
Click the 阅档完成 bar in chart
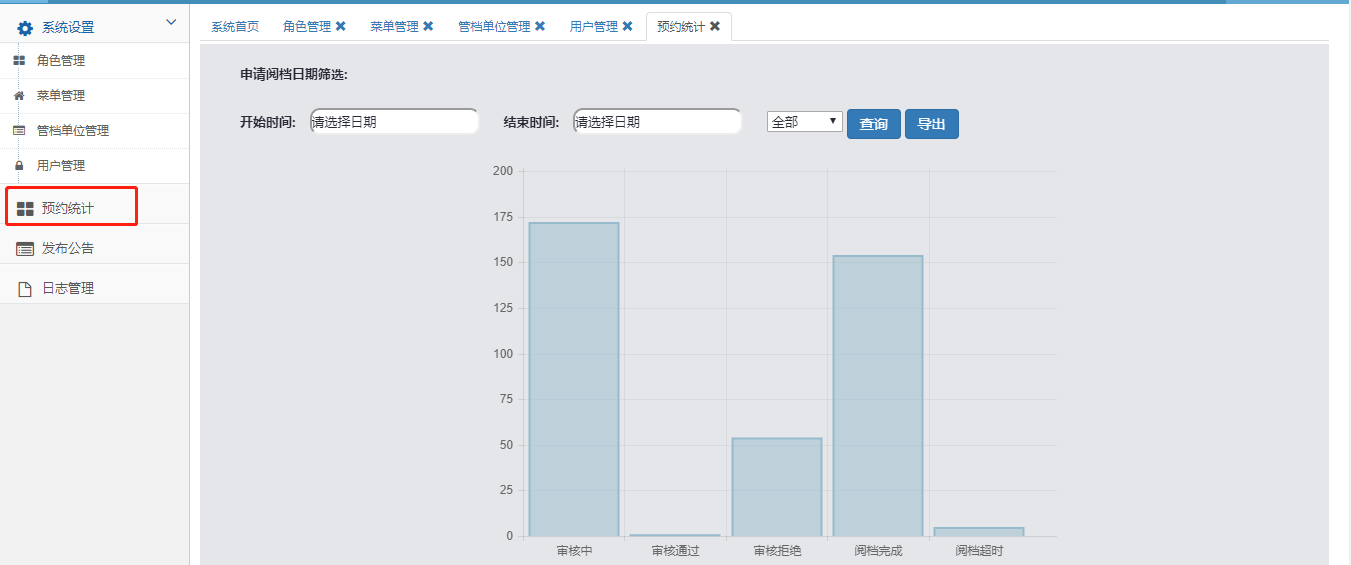877,395
